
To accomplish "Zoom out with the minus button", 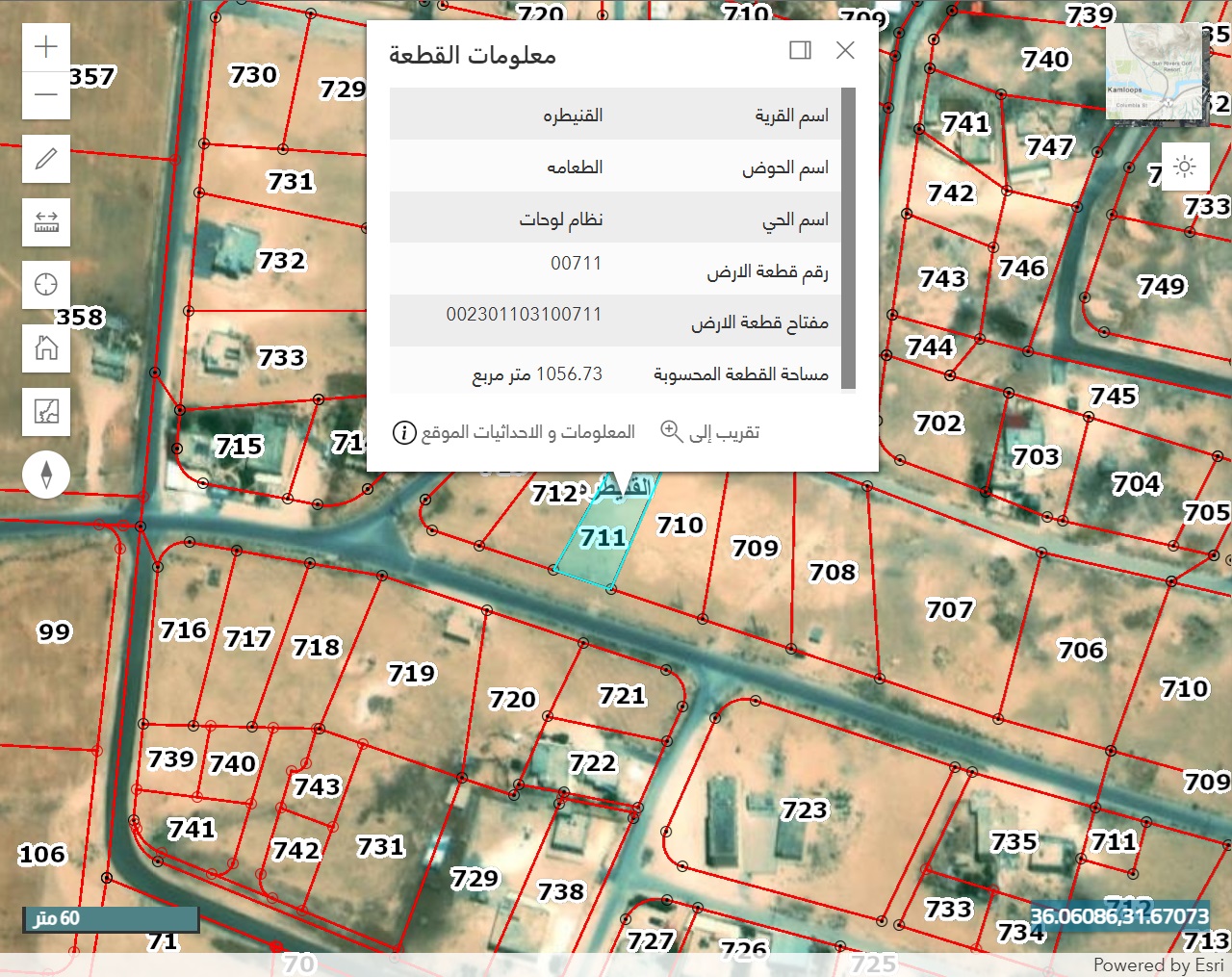I will pos(46,95).
